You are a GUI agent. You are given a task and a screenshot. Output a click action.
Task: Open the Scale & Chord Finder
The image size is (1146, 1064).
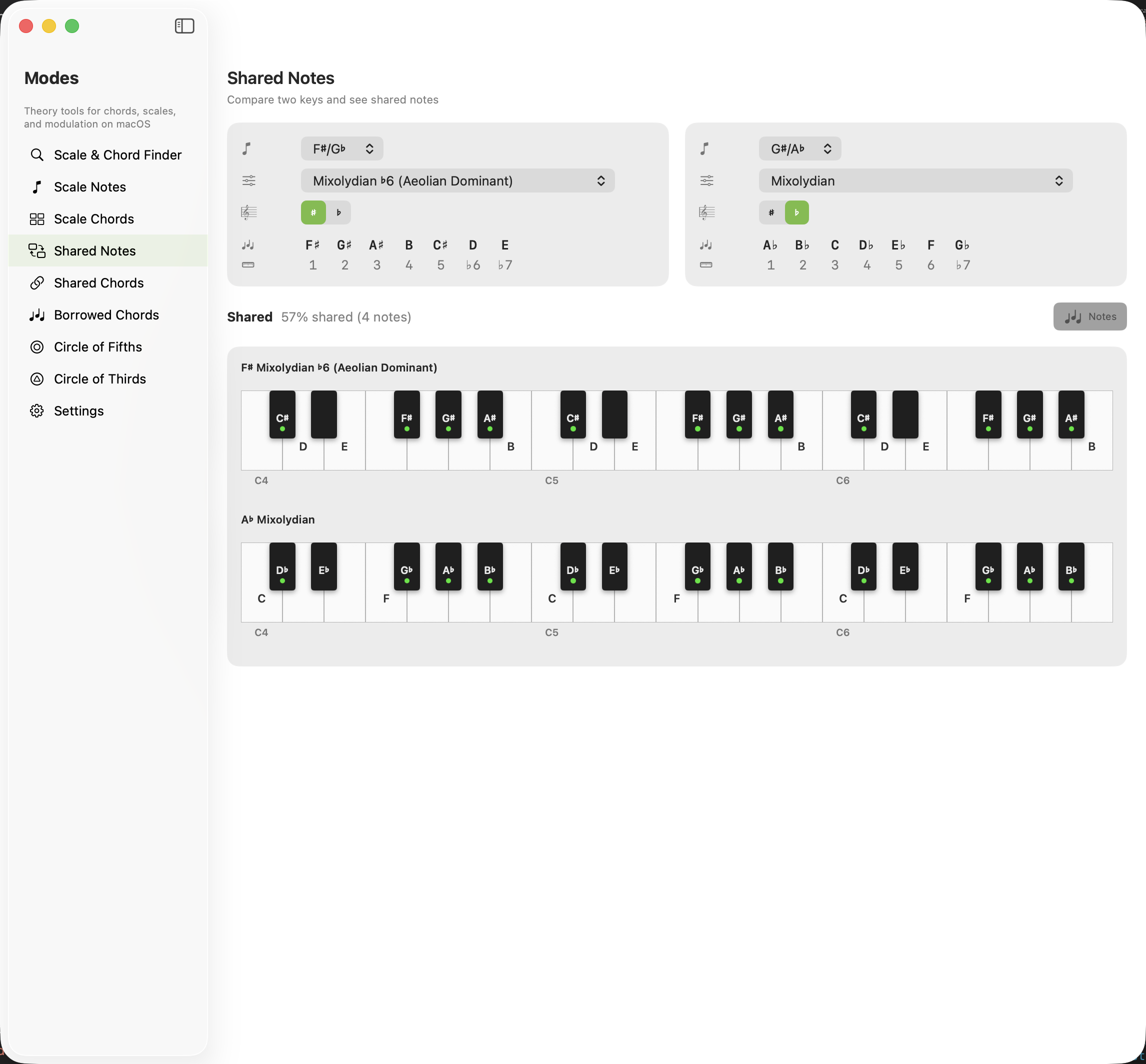[117, 154]
